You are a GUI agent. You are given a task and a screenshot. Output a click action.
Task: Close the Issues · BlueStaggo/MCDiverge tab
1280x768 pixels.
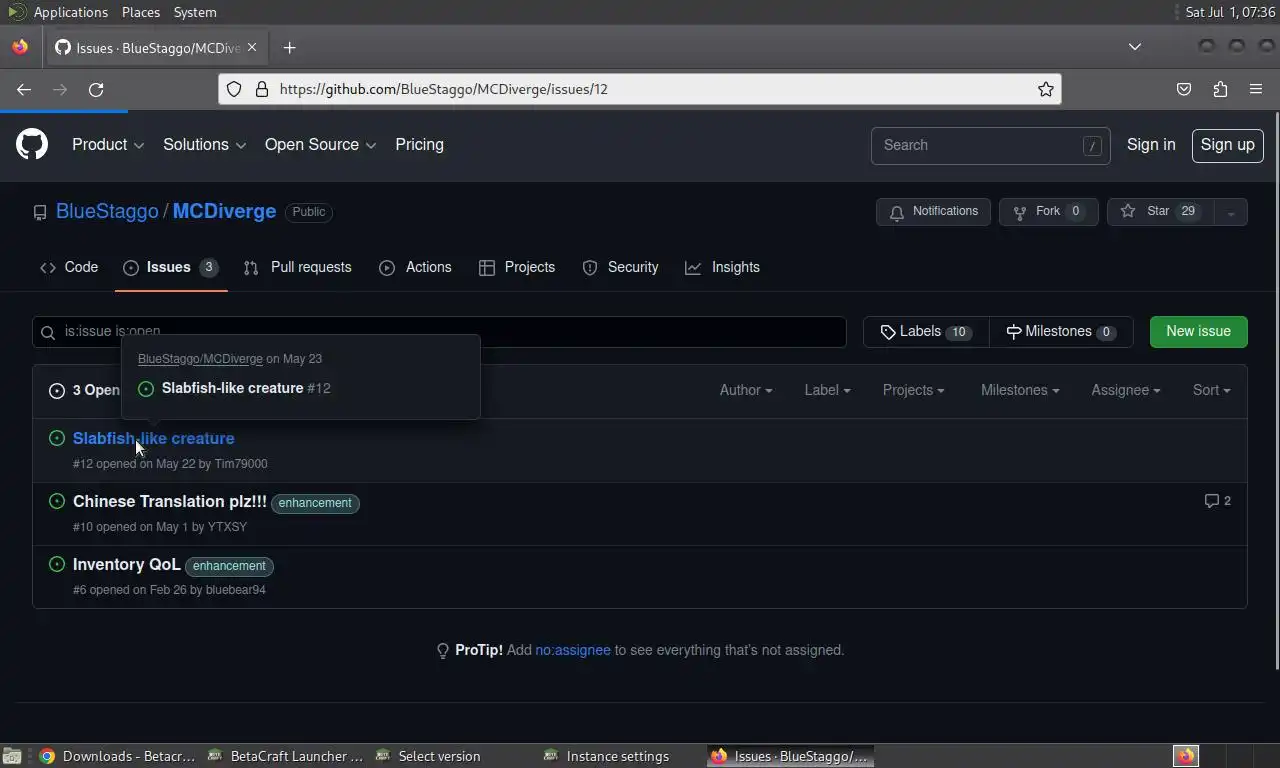252,47
